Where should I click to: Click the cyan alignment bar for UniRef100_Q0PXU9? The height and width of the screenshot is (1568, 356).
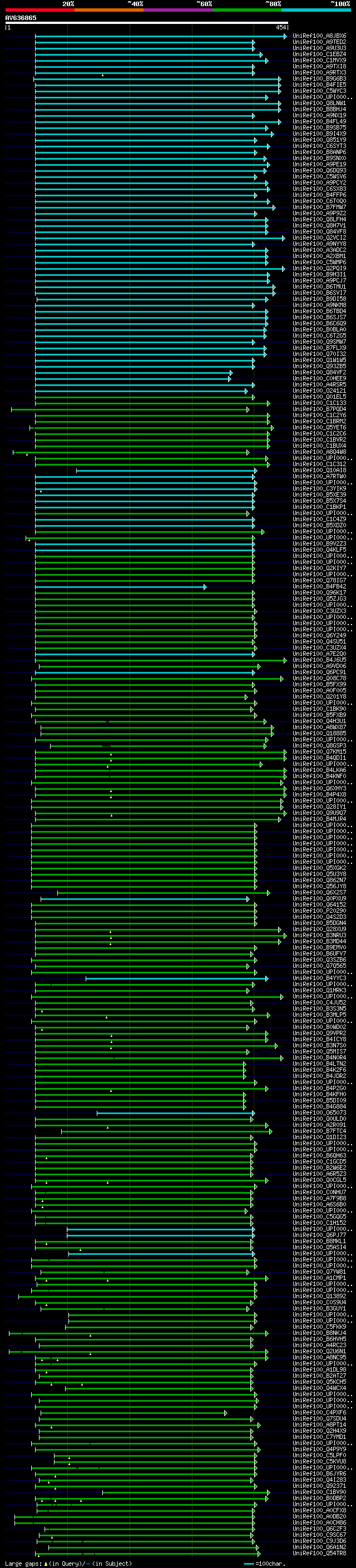pyautogui.click(x=145, y=899)
